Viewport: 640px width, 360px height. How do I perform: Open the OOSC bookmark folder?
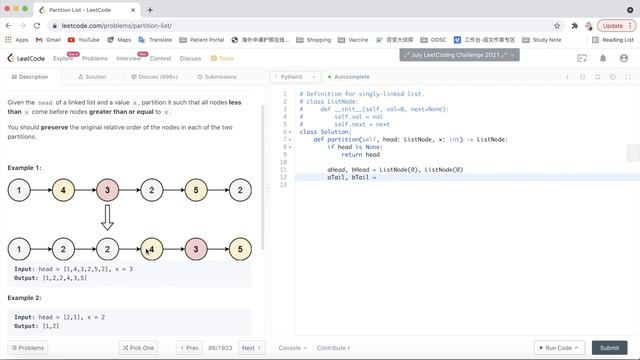[x=433, y=40]
